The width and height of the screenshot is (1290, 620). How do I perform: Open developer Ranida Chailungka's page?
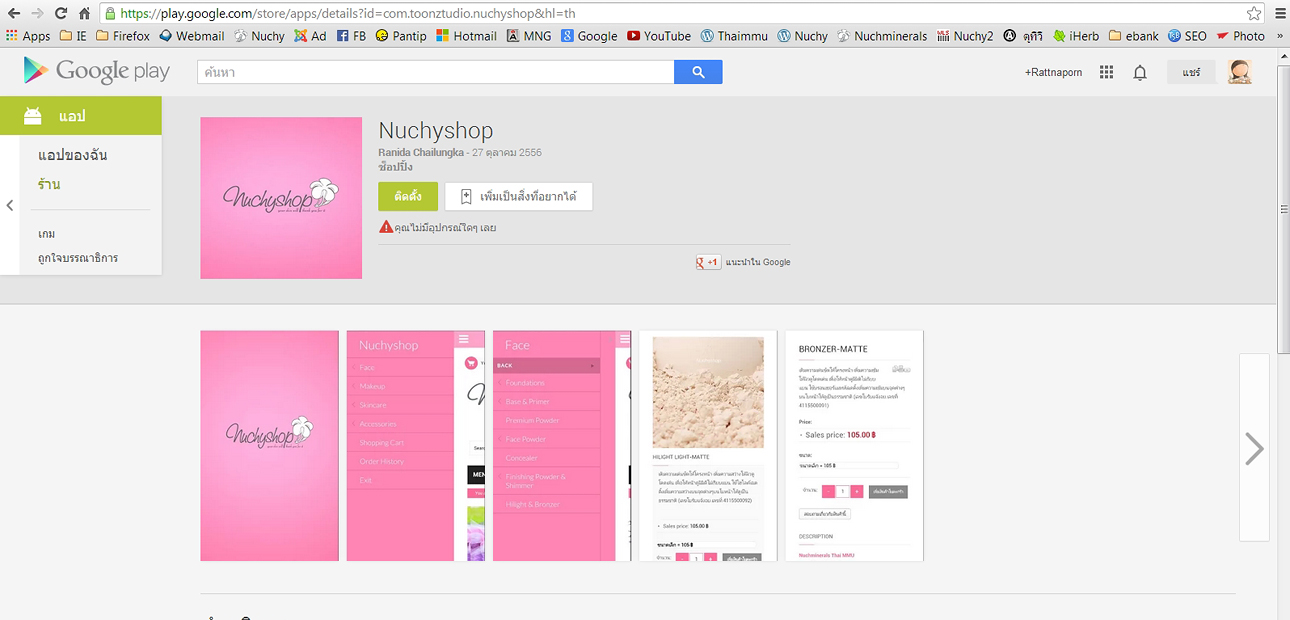click(421, 152)
